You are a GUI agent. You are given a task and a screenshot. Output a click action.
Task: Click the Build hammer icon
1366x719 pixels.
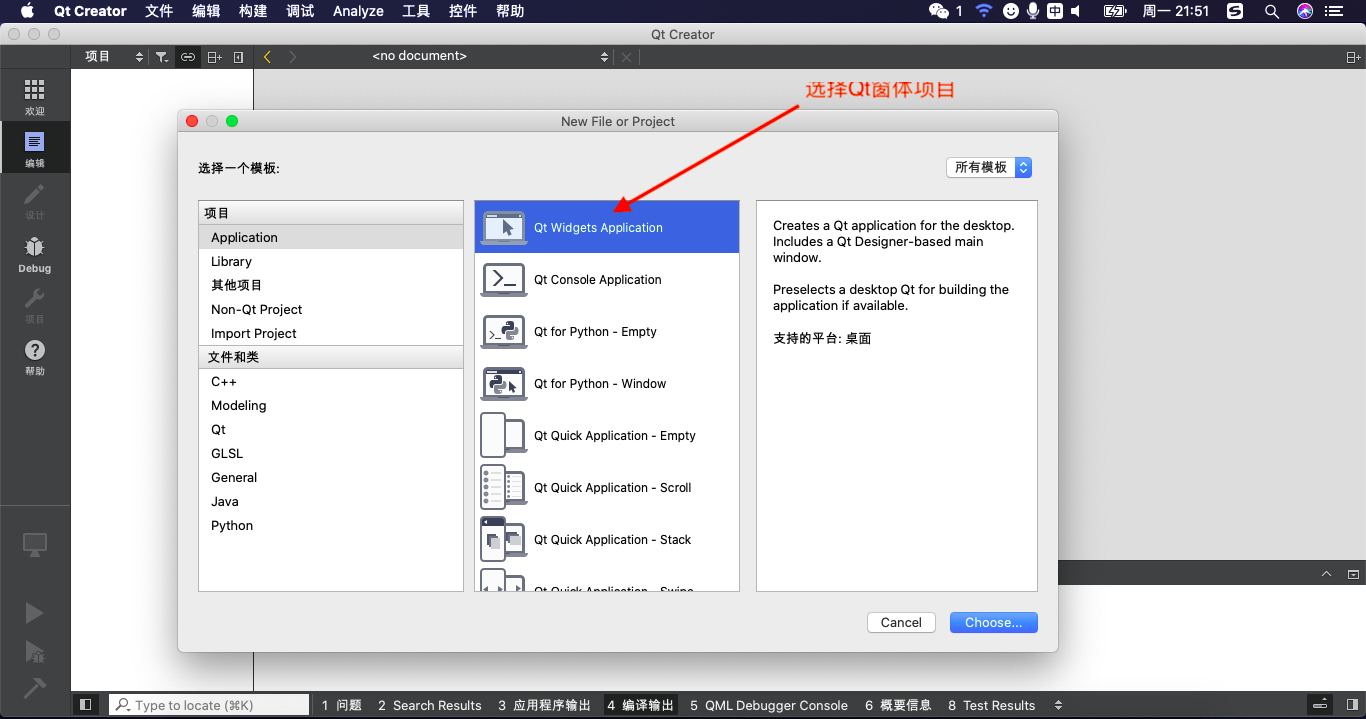35,688
